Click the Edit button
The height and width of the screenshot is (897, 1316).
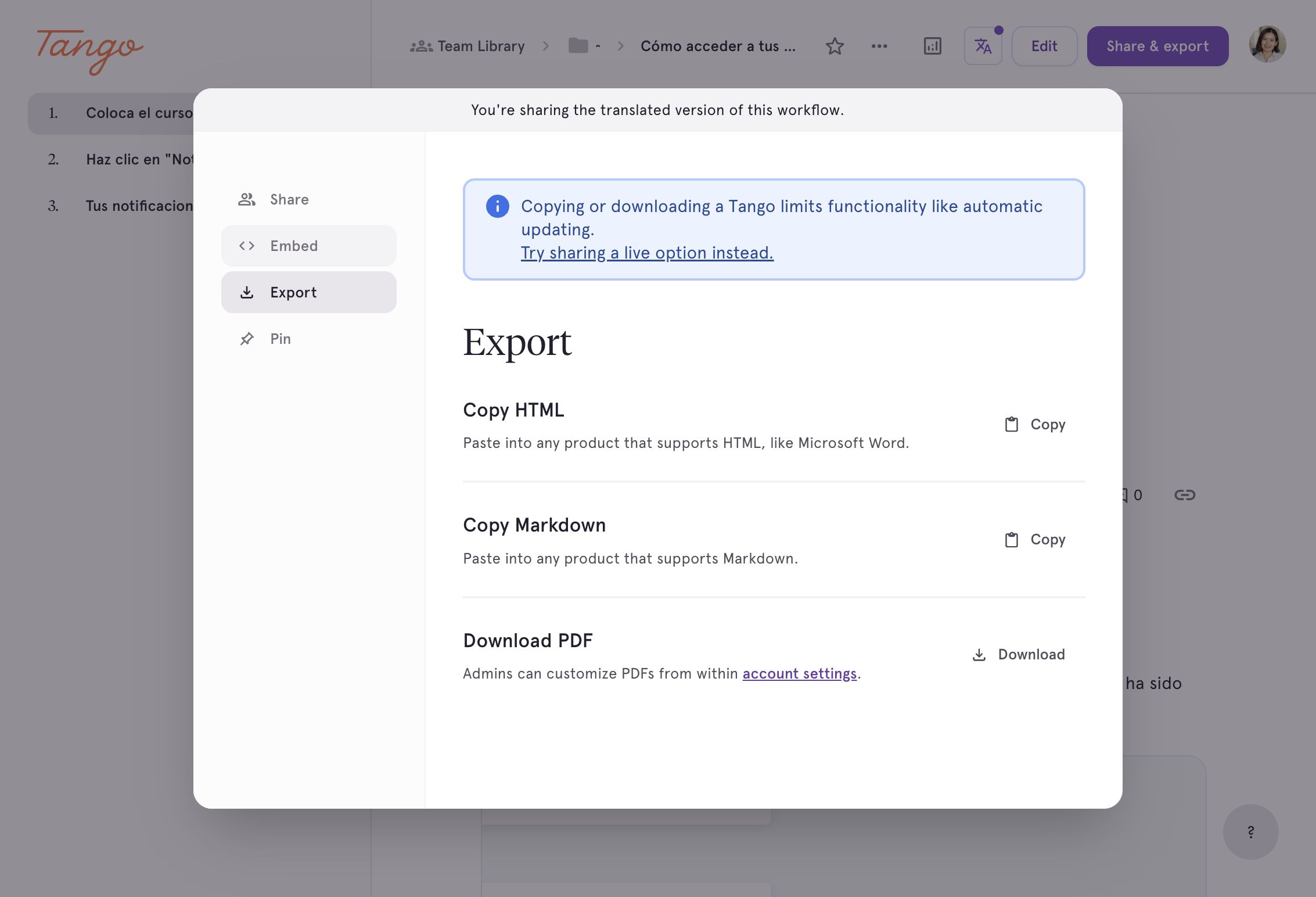click(1044, 46)
